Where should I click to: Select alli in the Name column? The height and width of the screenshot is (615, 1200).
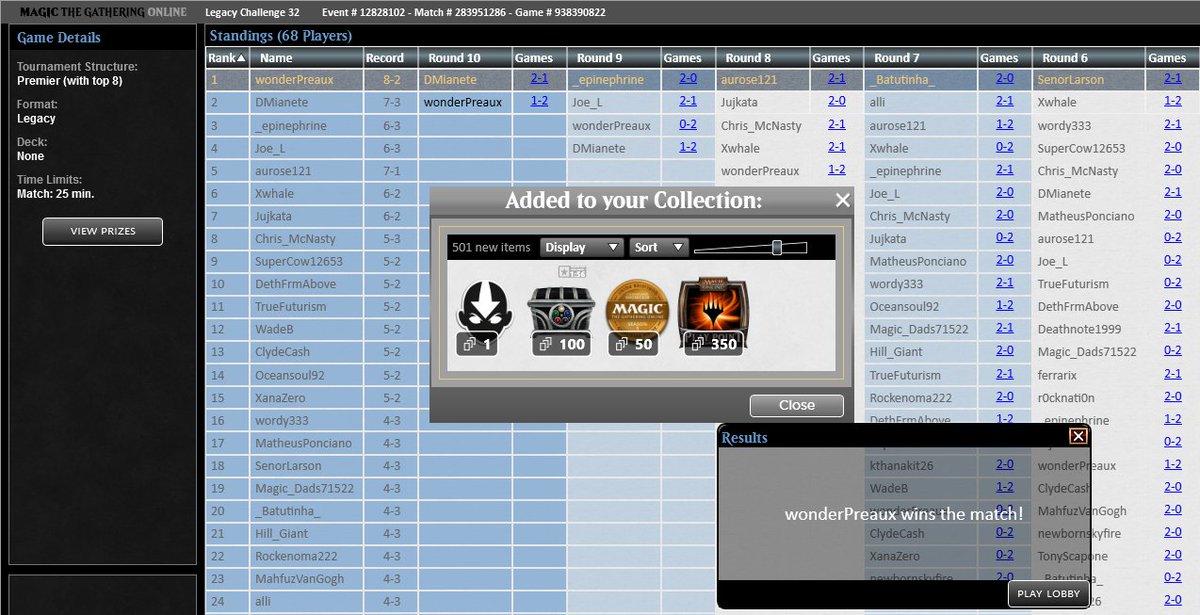point(262,602)
